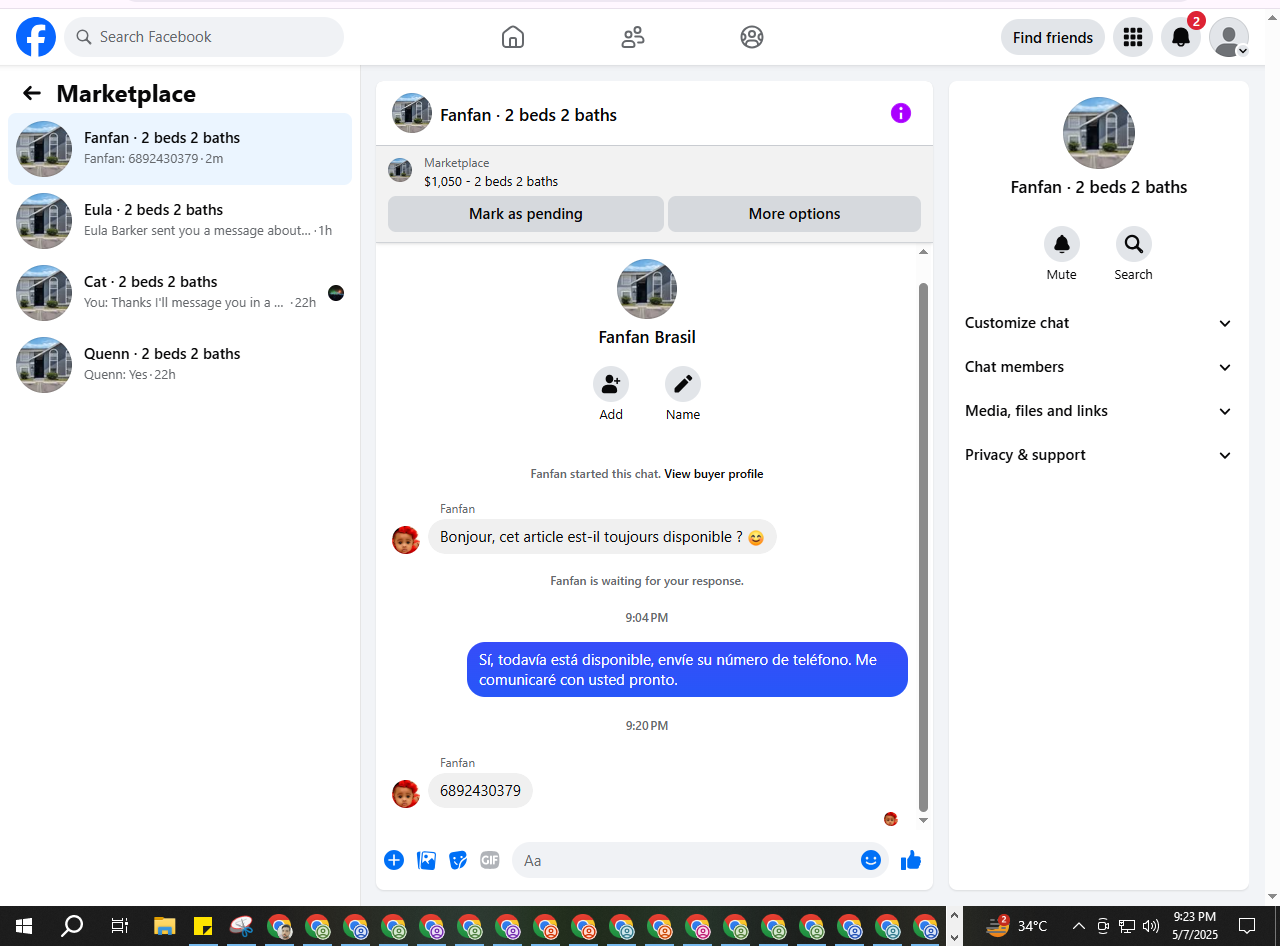
Task: Open more actions plus icon in composer
Action: point(394,860)
